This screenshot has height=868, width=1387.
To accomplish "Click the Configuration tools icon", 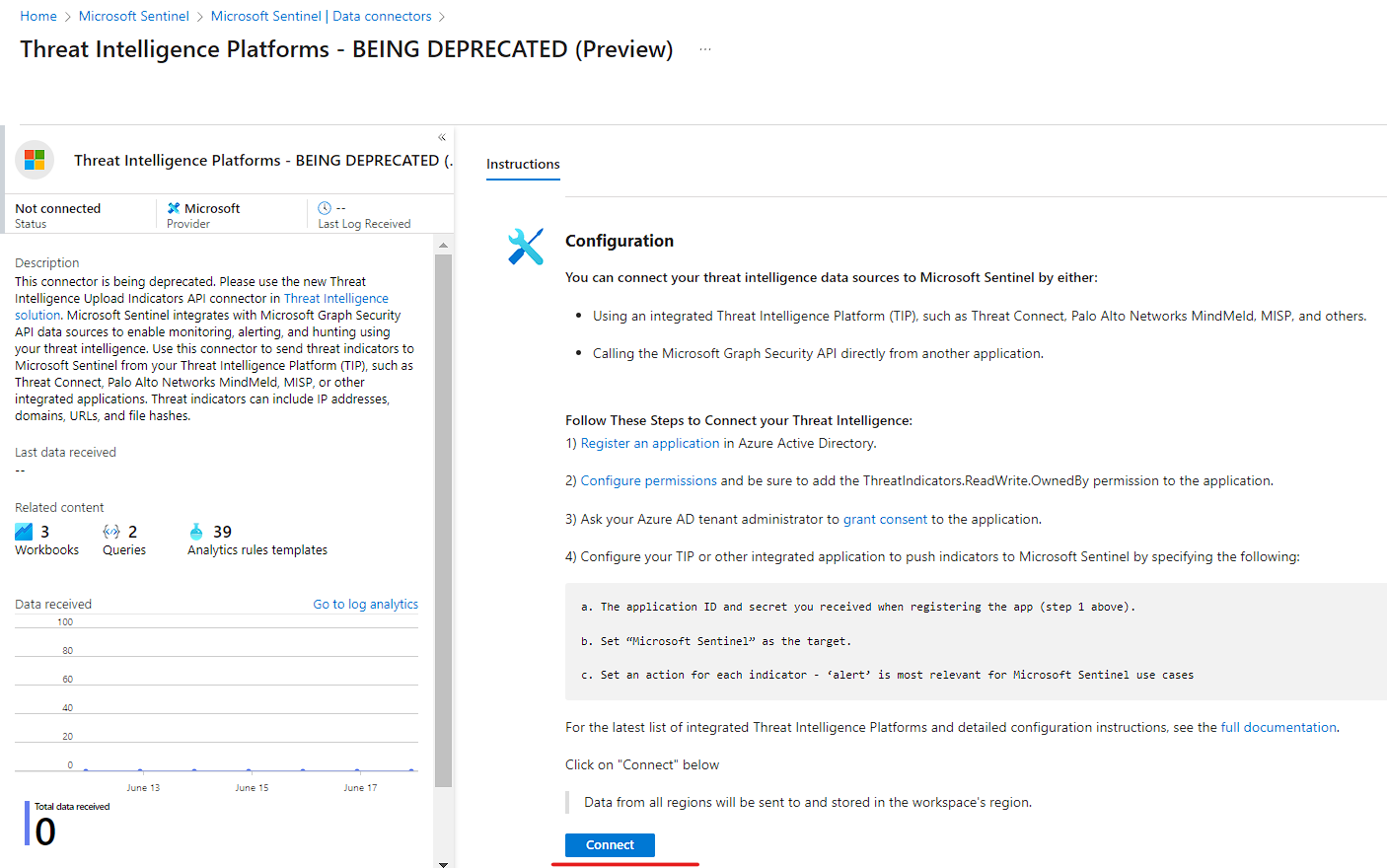I will coord(526,247).
